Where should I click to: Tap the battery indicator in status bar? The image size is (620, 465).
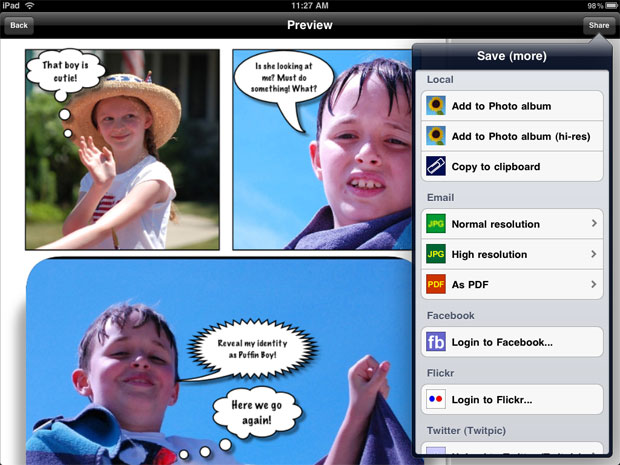click(611, 6)
